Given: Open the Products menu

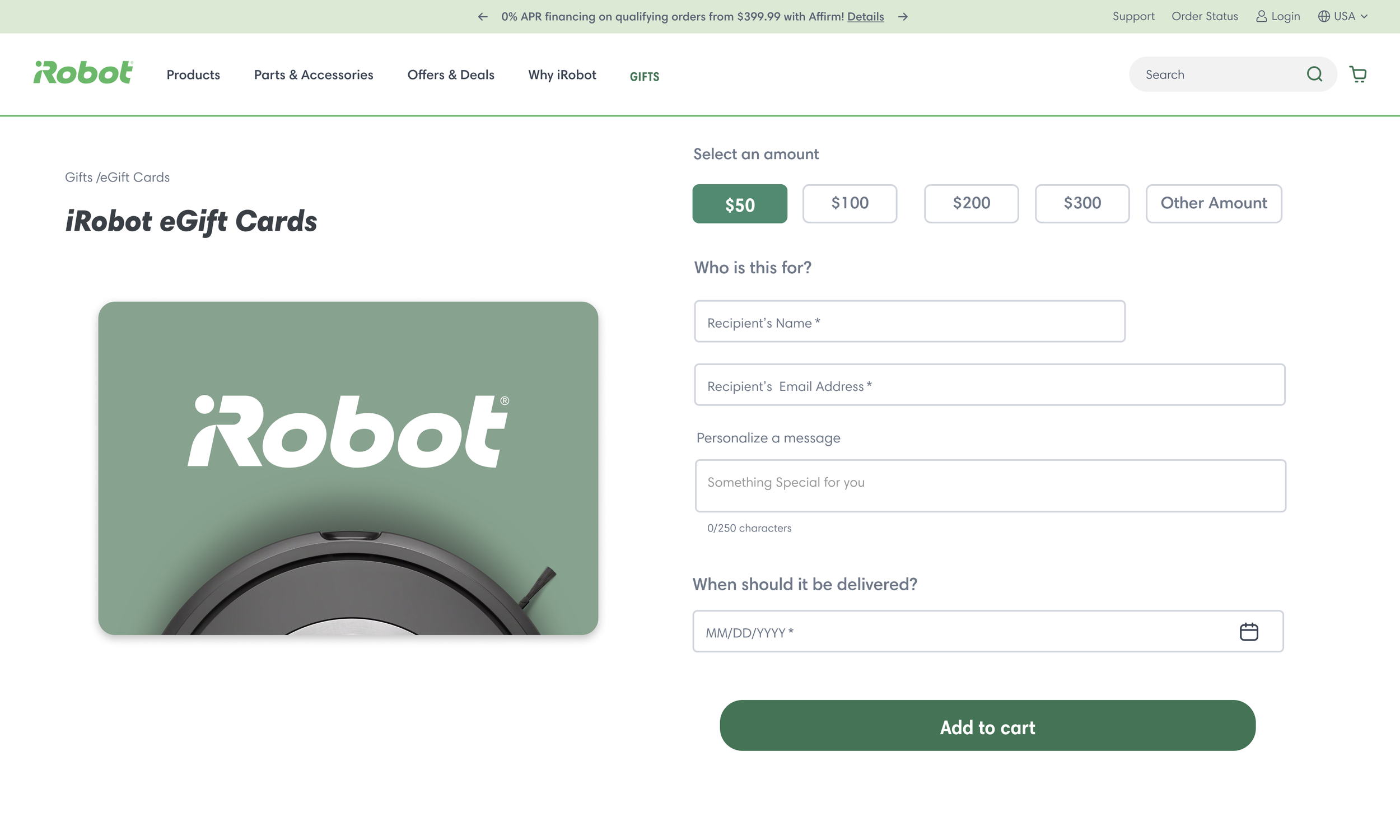Looking at the screenshot, I should [193, 74].
